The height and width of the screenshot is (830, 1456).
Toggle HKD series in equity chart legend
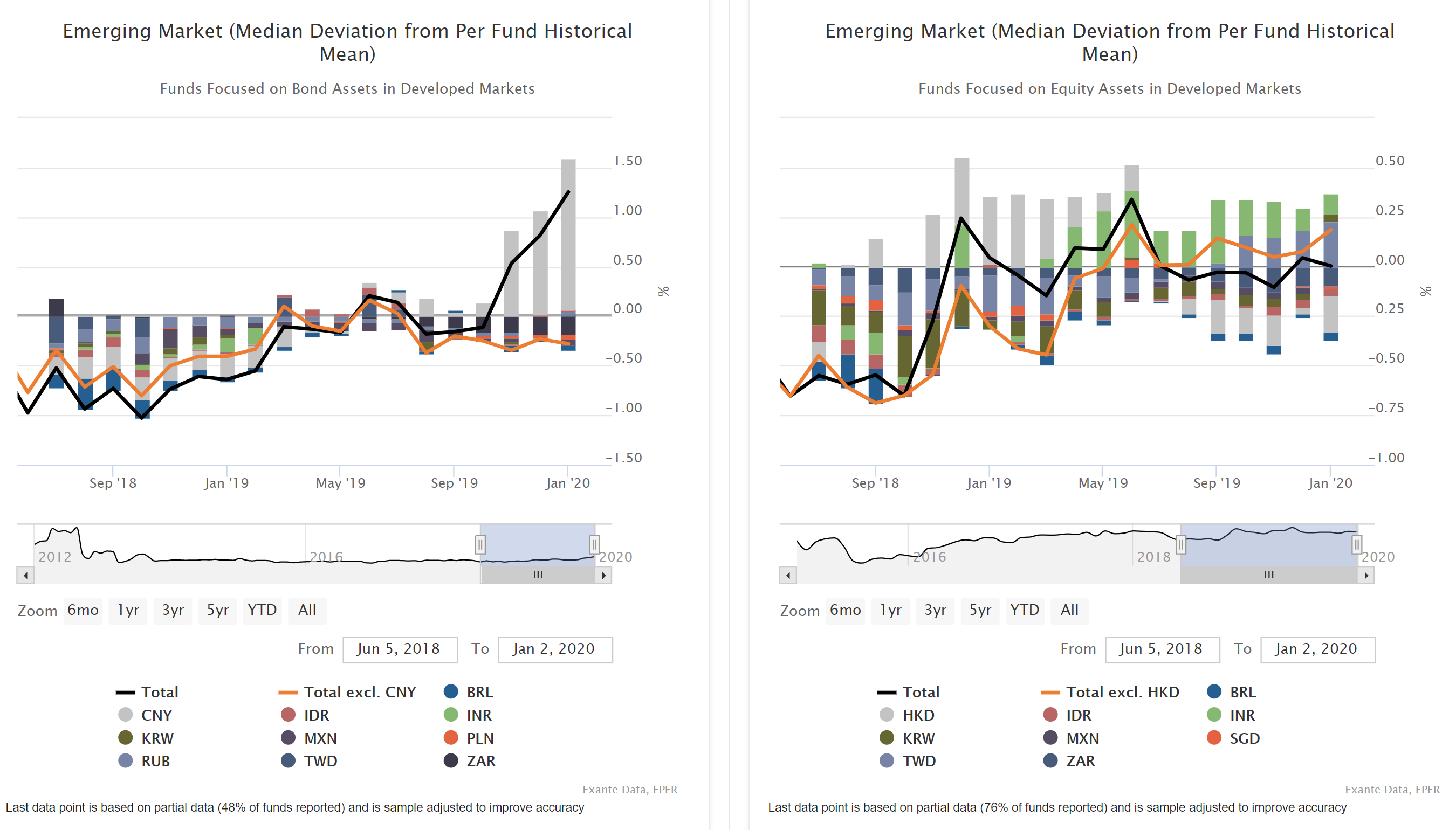[x=917, y=715]
